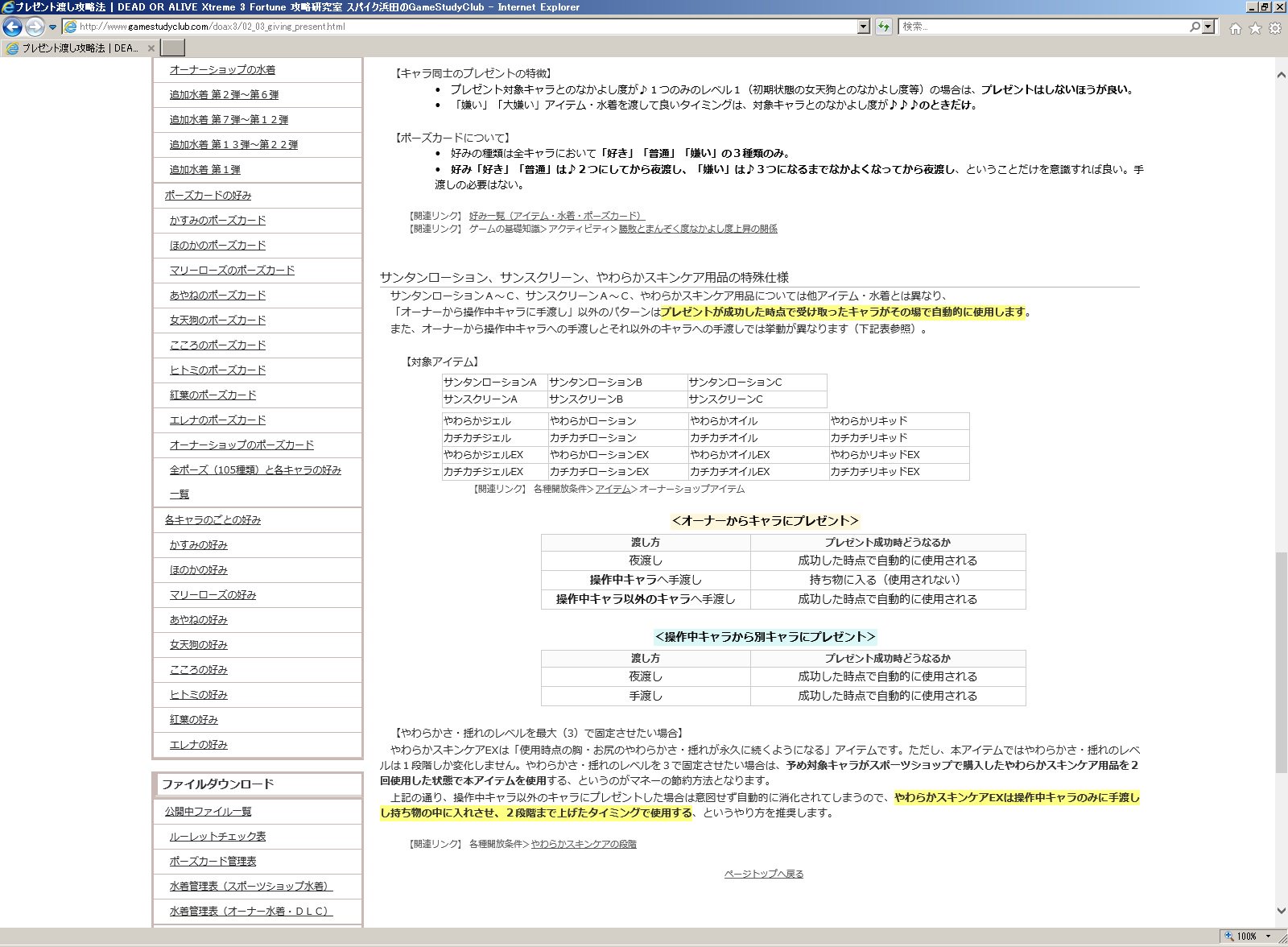This screenshot has width=1288, height=947.
Task: Open 好み一覧（アイテム・水着・ポーズカード） link
Action: (557, 216)
